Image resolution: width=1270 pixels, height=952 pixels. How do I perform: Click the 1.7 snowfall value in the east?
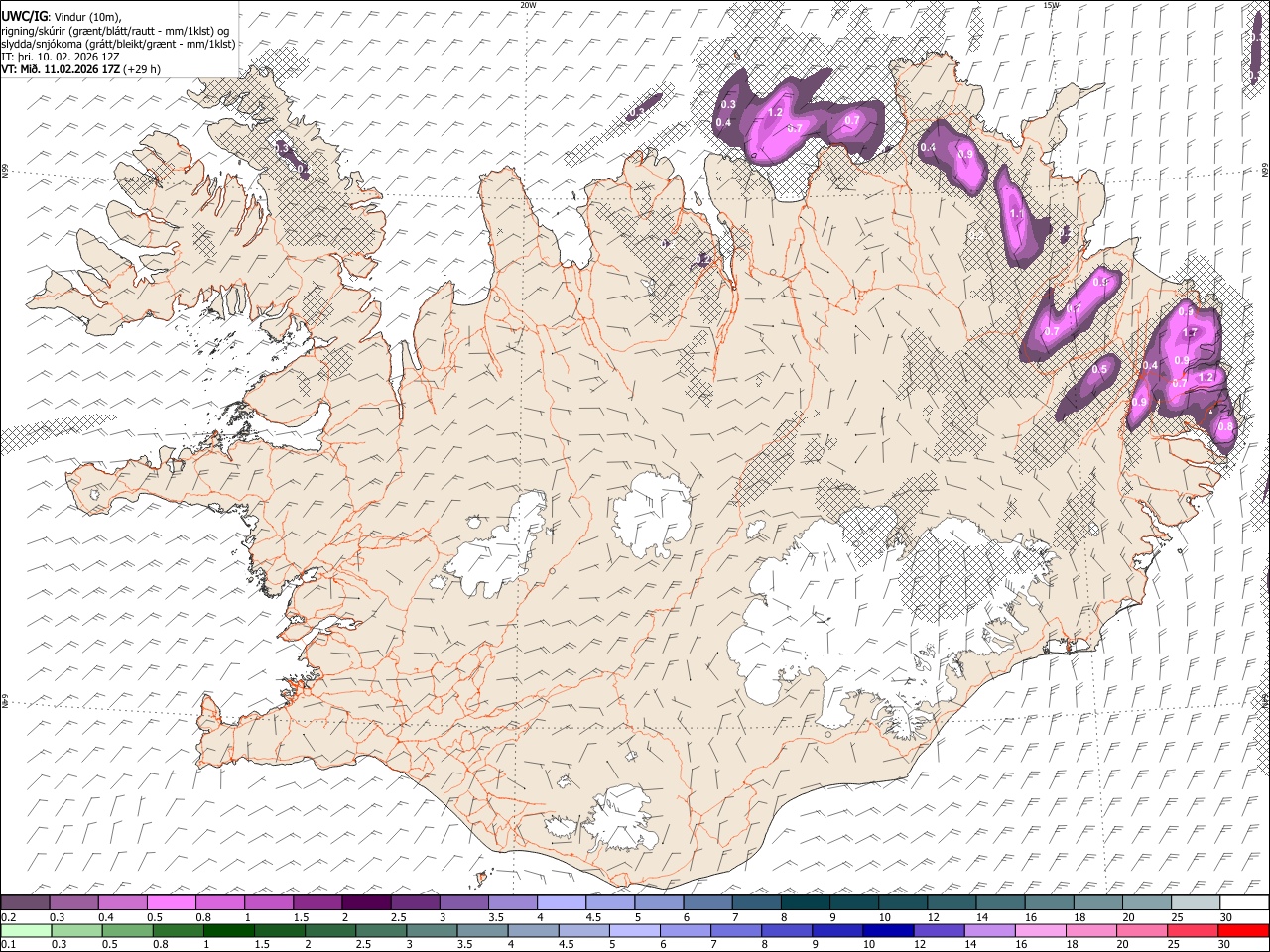pyautogui.click(x=1191, y=332)
